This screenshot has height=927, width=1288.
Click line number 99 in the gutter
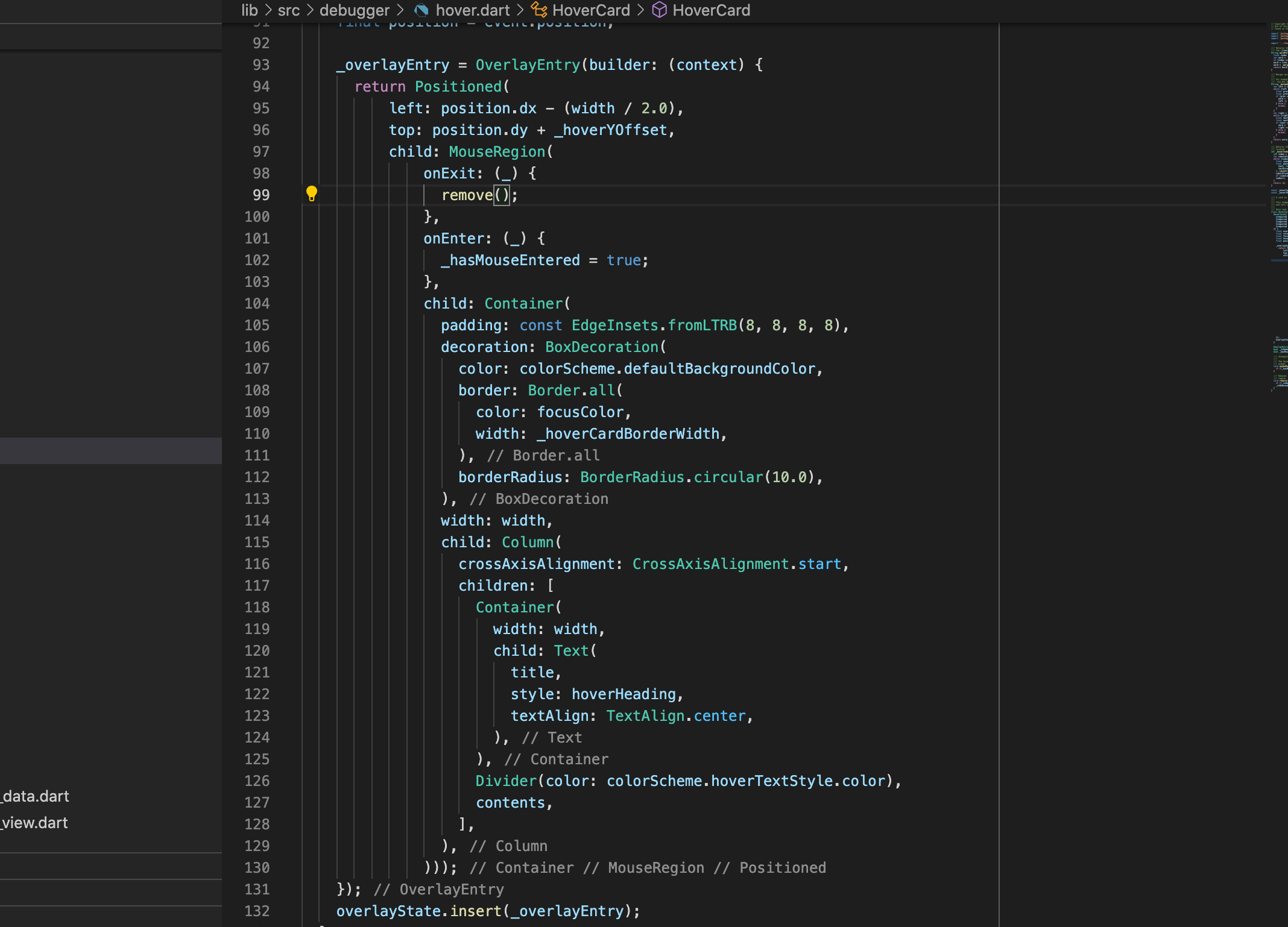click(x=260, y=195)
